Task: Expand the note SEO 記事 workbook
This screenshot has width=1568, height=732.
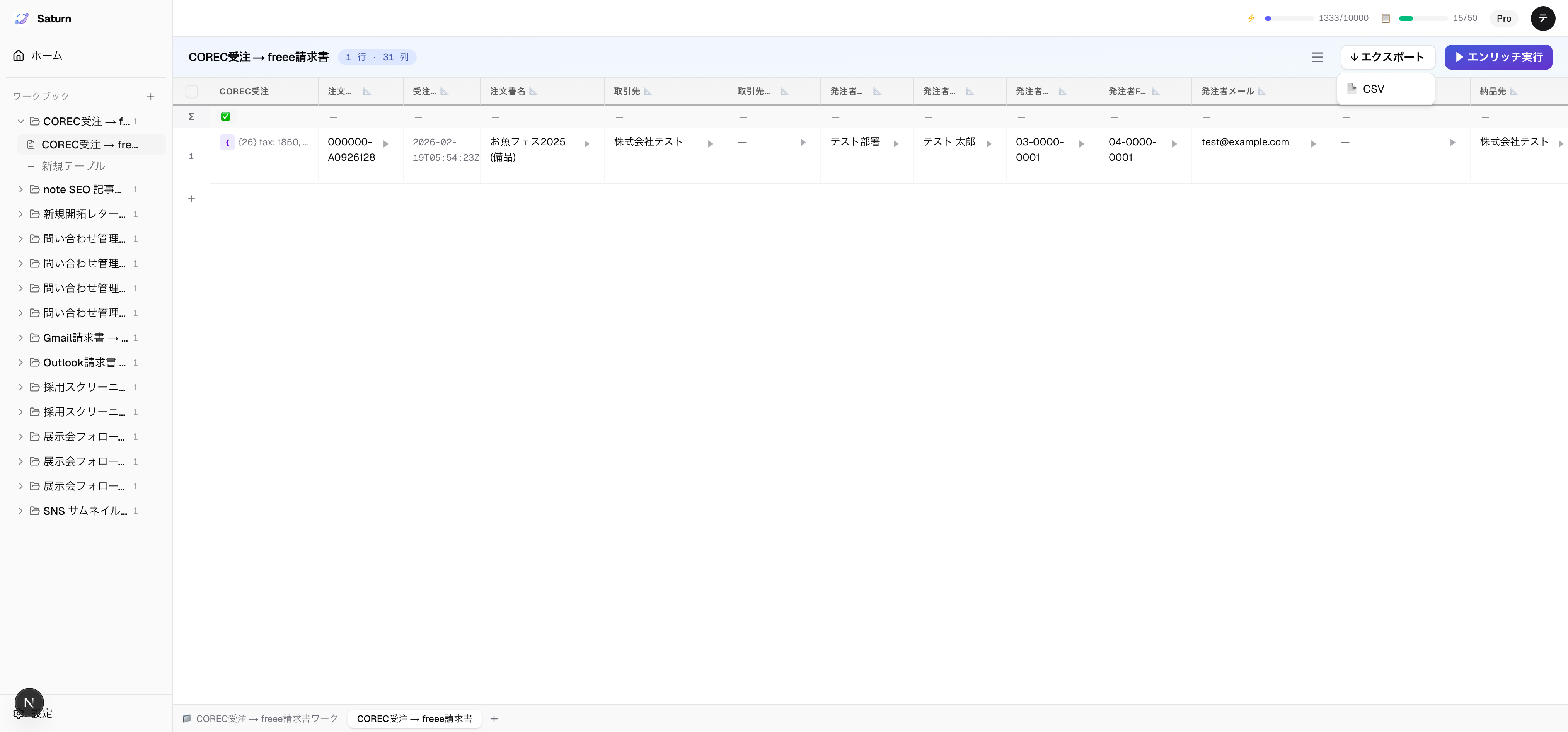Action: point(21,189)
